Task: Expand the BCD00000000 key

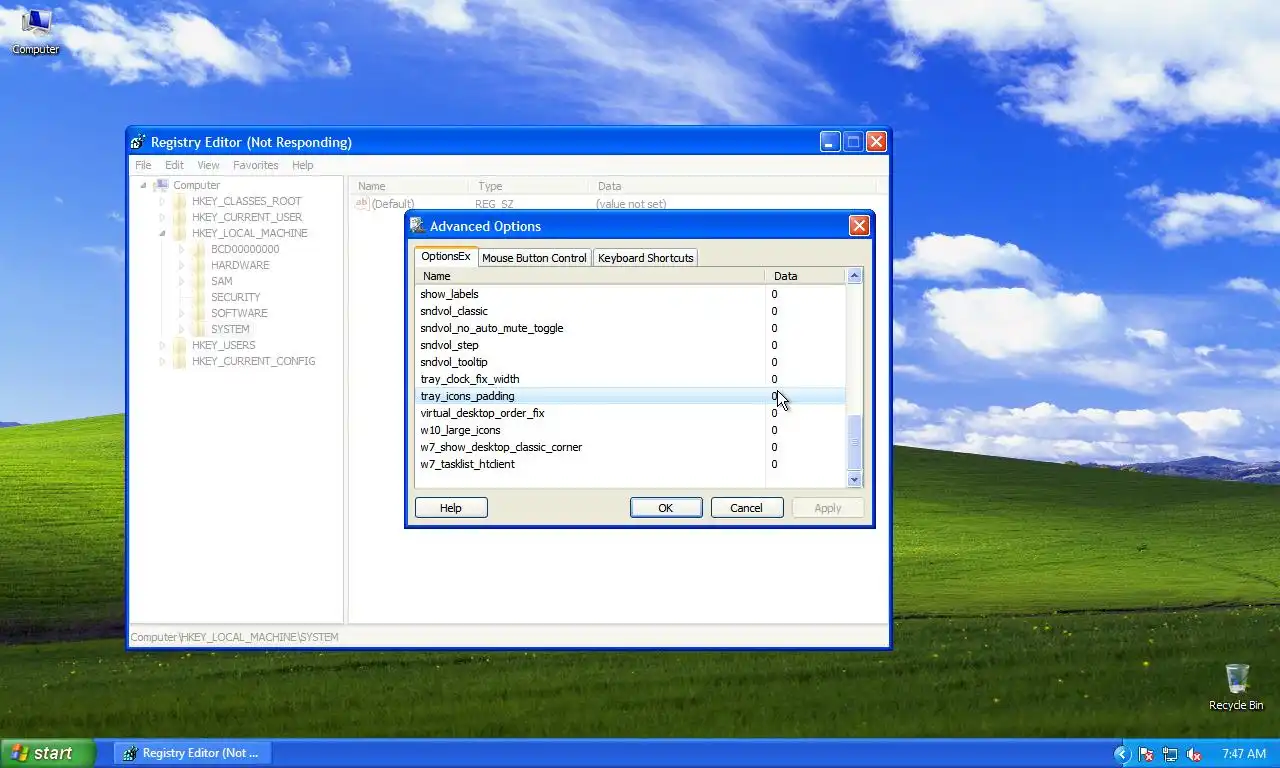Action: click(x=181, y=249)
